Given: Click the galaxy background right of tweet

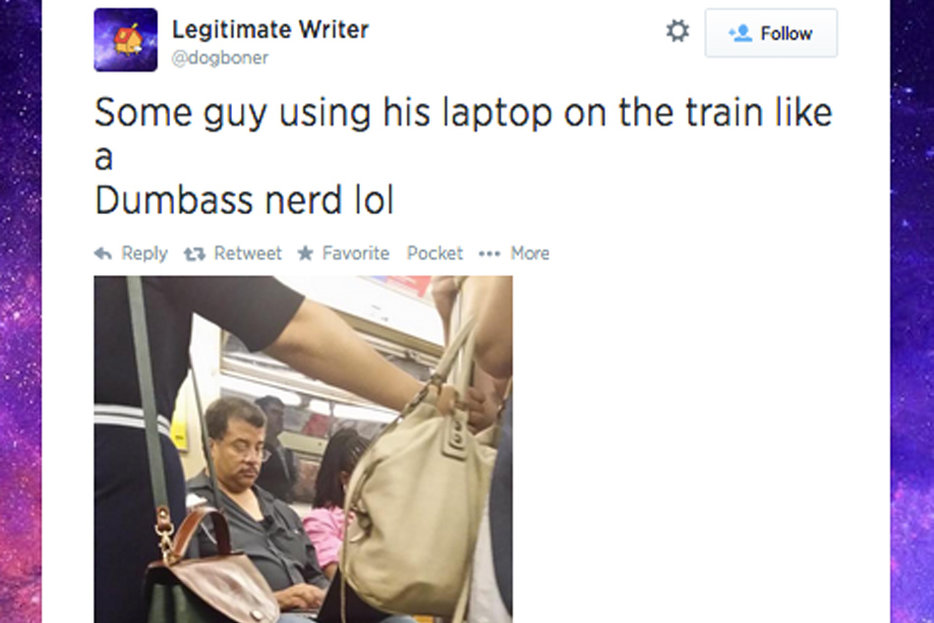Looking at the screenshot, I should (x=912, y=312).
